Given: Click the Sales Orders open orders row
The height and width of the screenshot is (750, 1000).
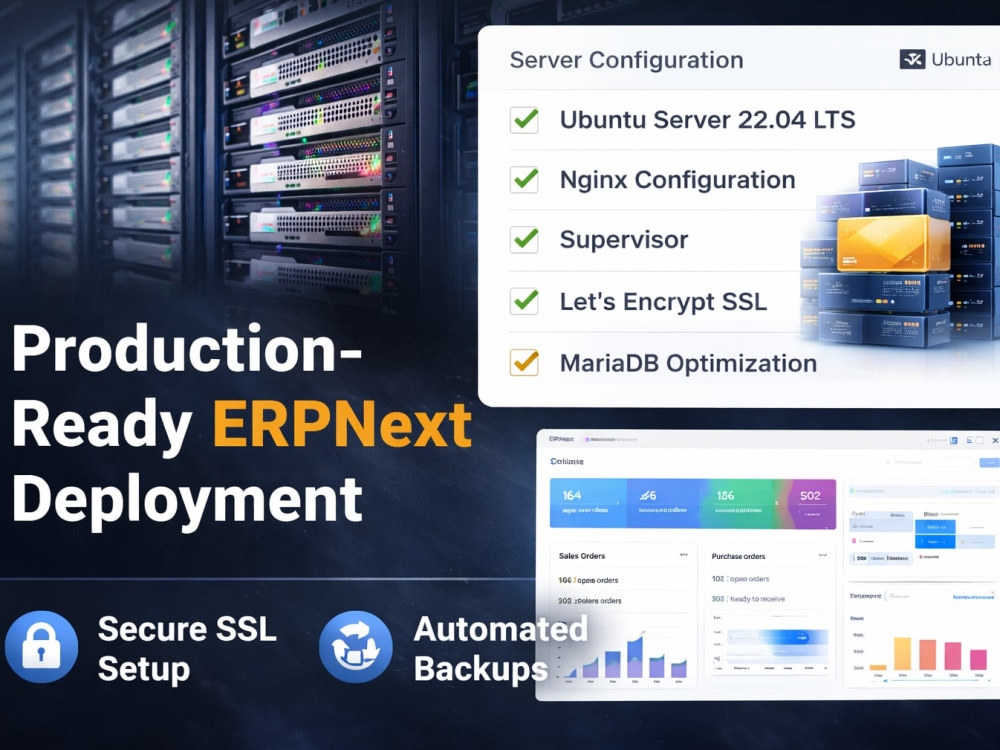Looking at the screenshot, I should point(588,580).
